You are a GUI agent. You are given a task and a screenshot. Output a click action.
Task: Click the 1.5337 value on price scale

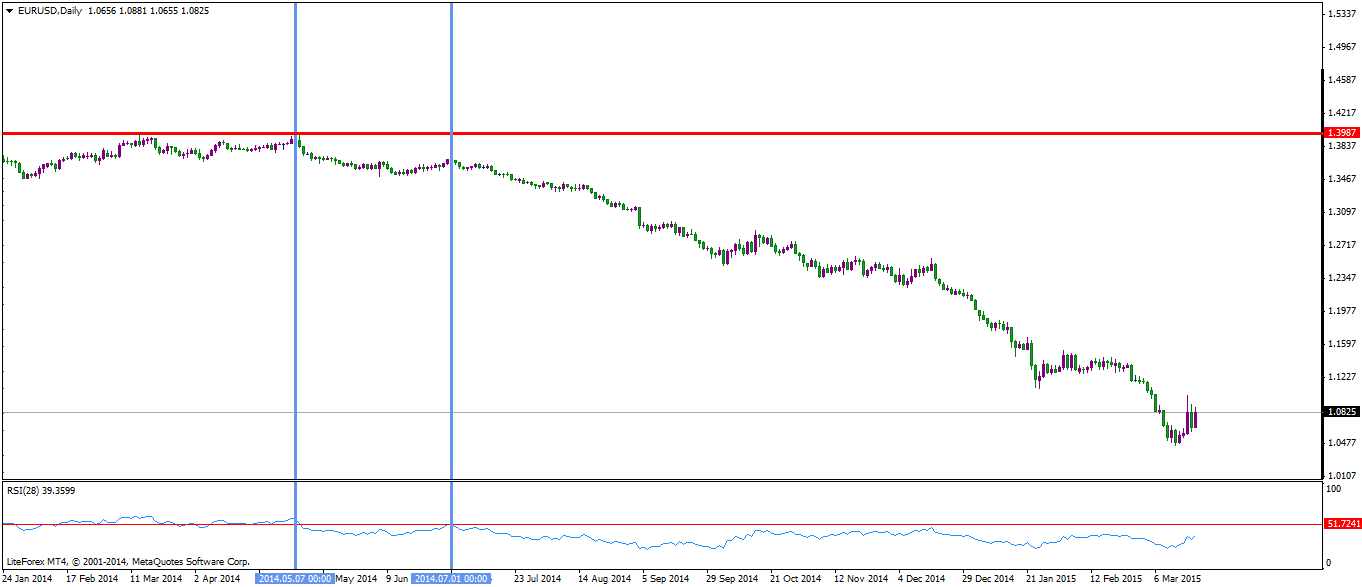(x=1340, y=13)
